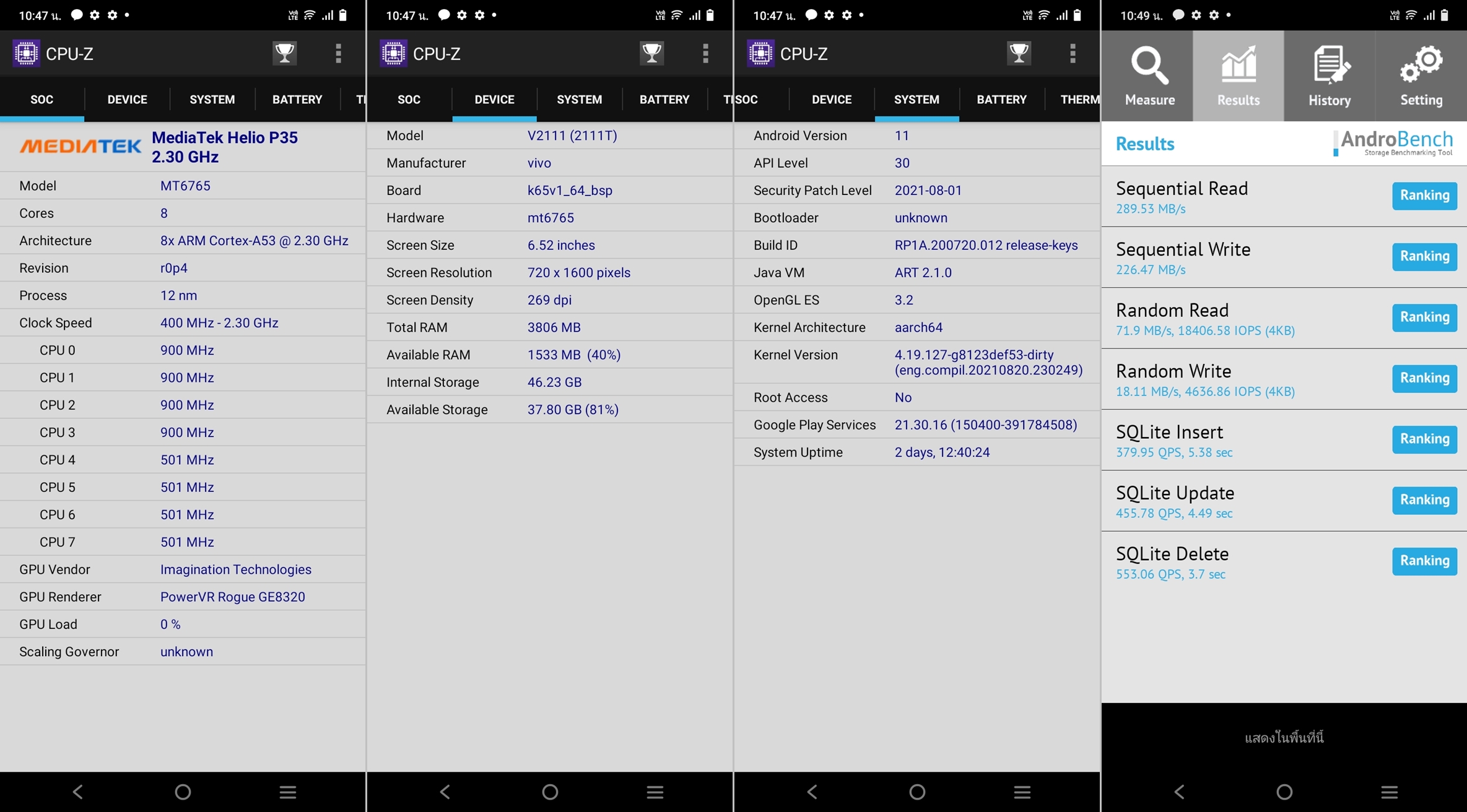Tap Total RAM 3806 MB value

554,327
